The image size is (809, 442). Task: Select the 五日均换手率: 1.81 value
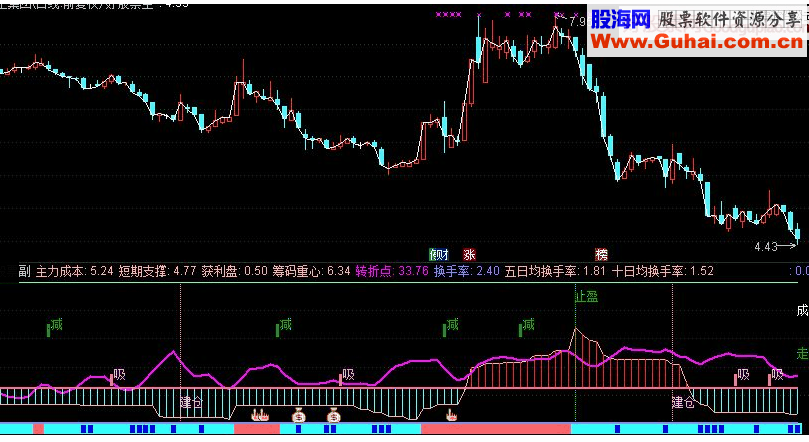click(556, 271)
